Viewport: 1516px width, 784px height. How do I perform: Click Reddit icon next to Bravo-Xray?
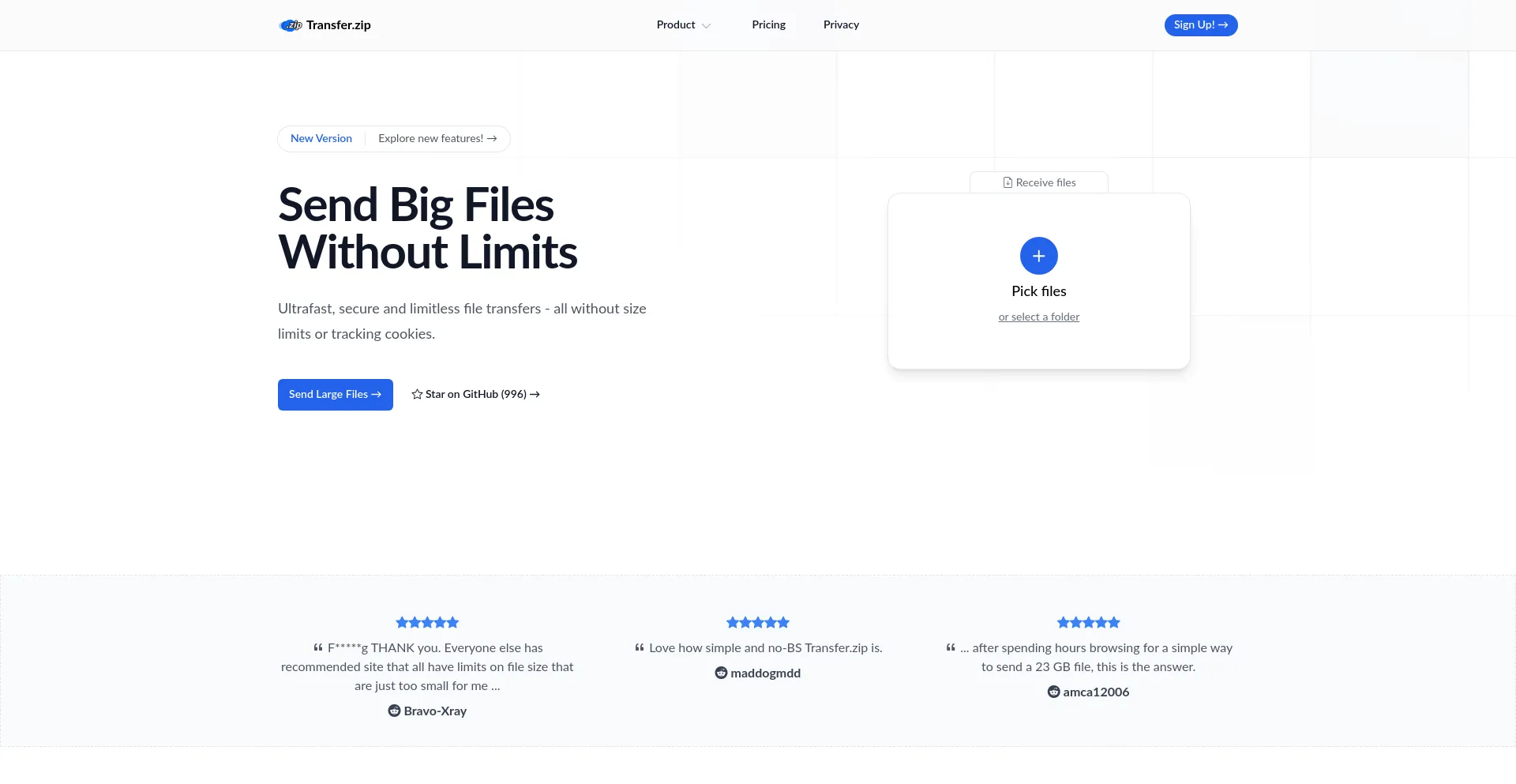(x=394, y=711)
